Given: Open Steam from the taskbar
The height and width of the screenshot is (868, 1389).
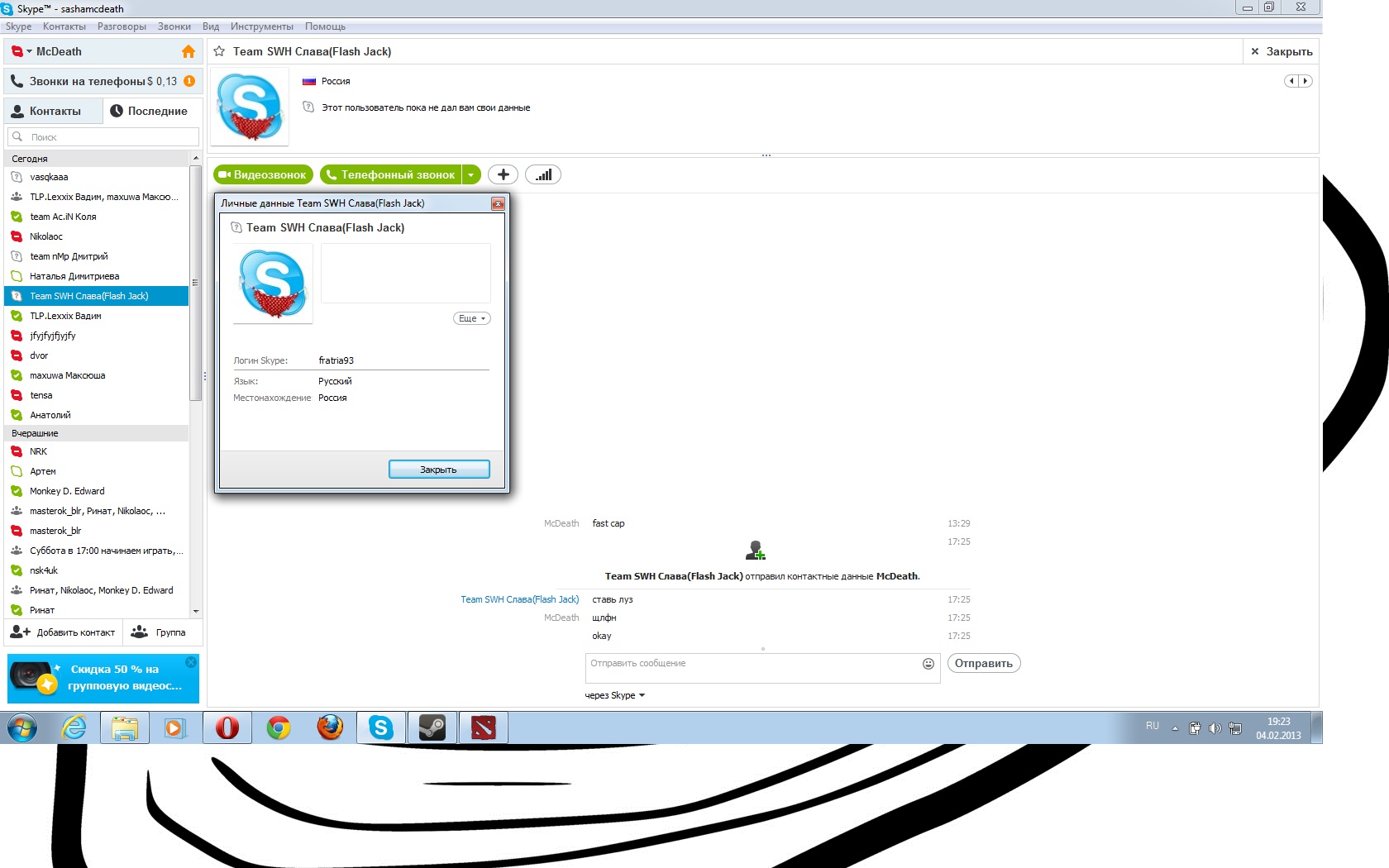Looking at the screenshot, I should click(x=432, y=727).
